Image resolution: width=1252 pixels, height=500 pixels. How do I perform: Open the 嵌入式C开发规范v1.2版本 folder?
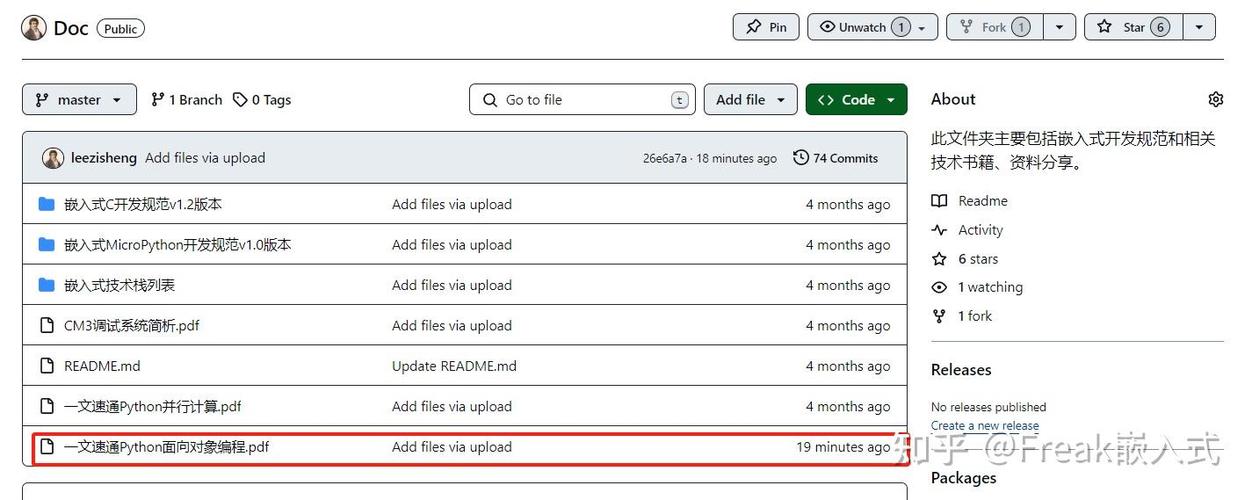tap(143, 204)
